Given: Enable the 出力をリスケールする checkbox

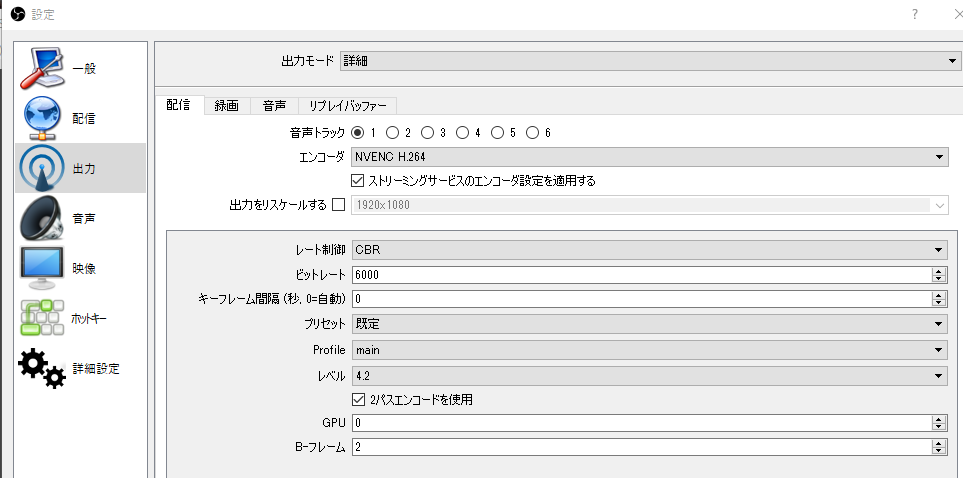Looking at the screenshot, I should (x=338, y=205).
